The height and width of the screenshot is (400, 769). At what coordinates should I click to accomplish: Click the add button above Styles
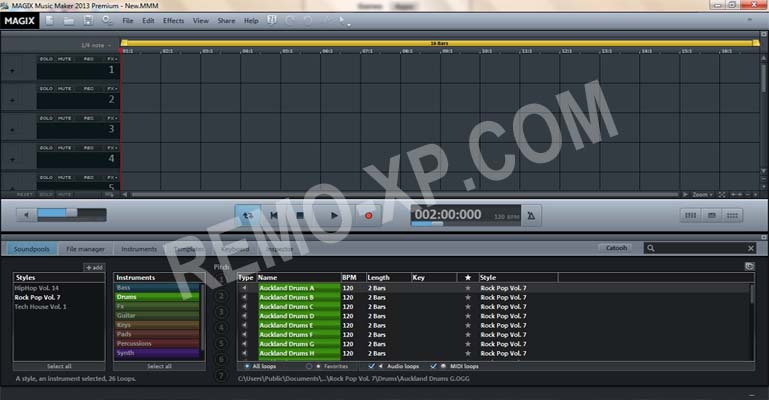click(94, 267)
